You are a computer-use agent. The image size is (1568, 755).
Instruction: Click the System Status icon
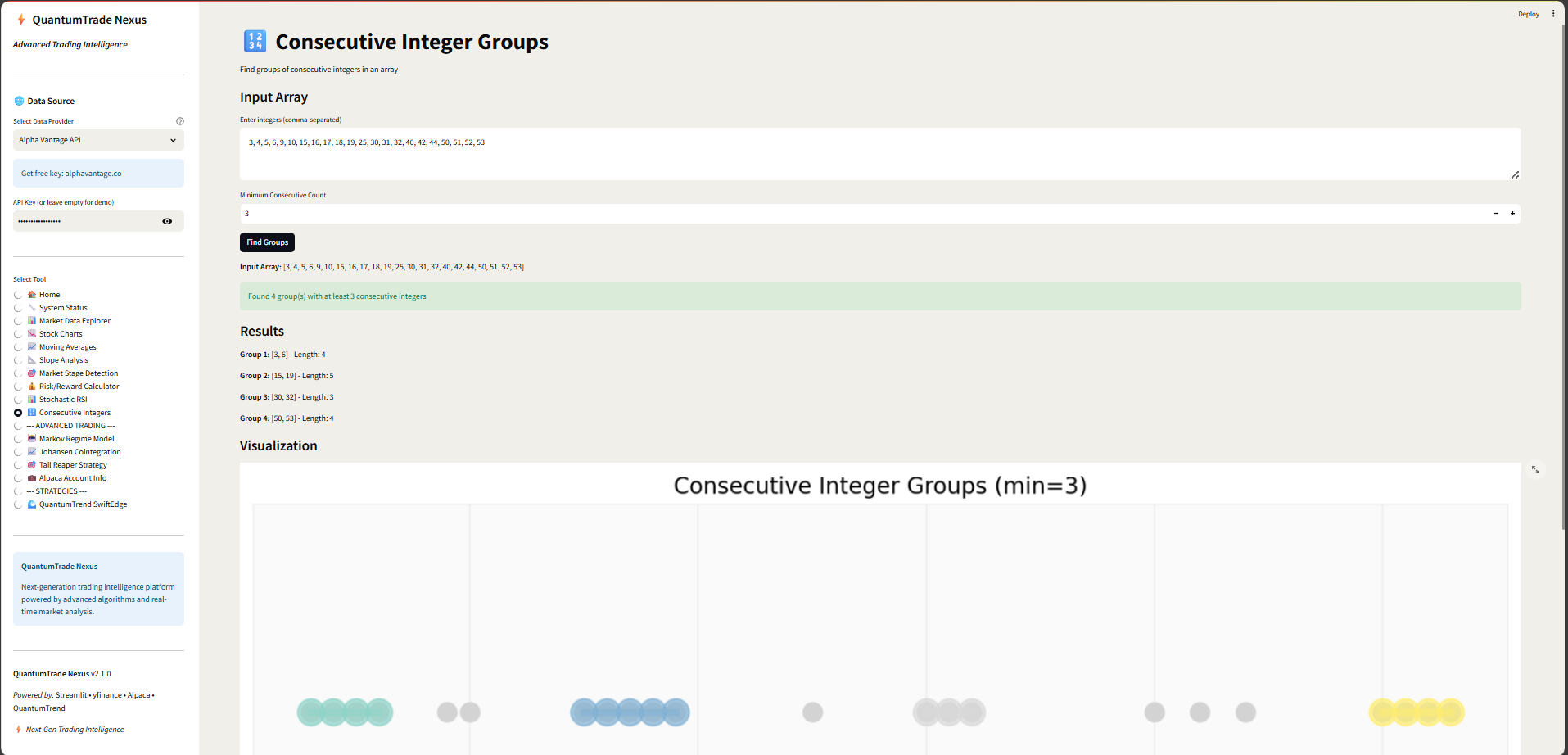tap(32, 307)
